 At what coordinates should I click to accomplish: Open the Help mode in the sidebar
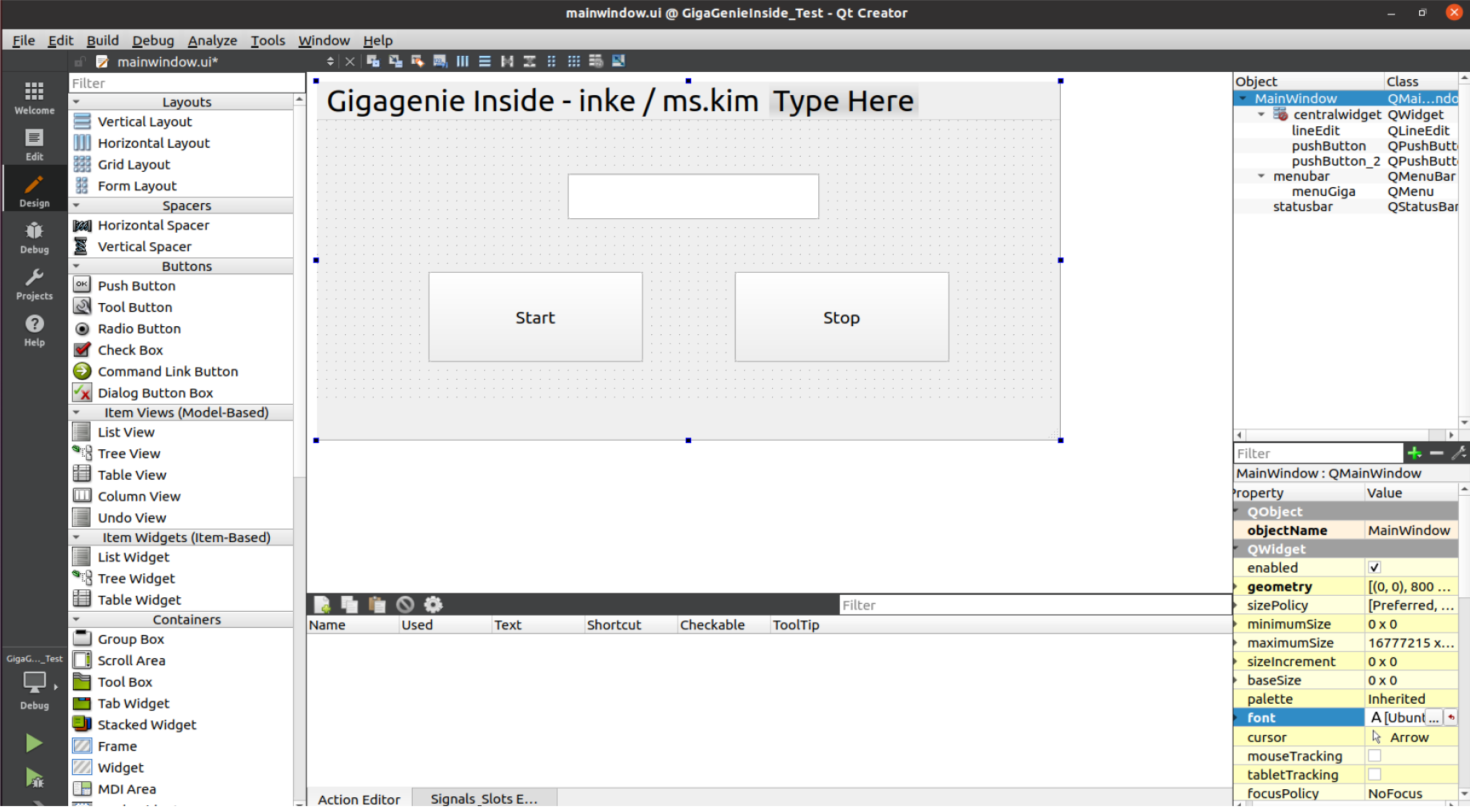[x=34, y=330]
